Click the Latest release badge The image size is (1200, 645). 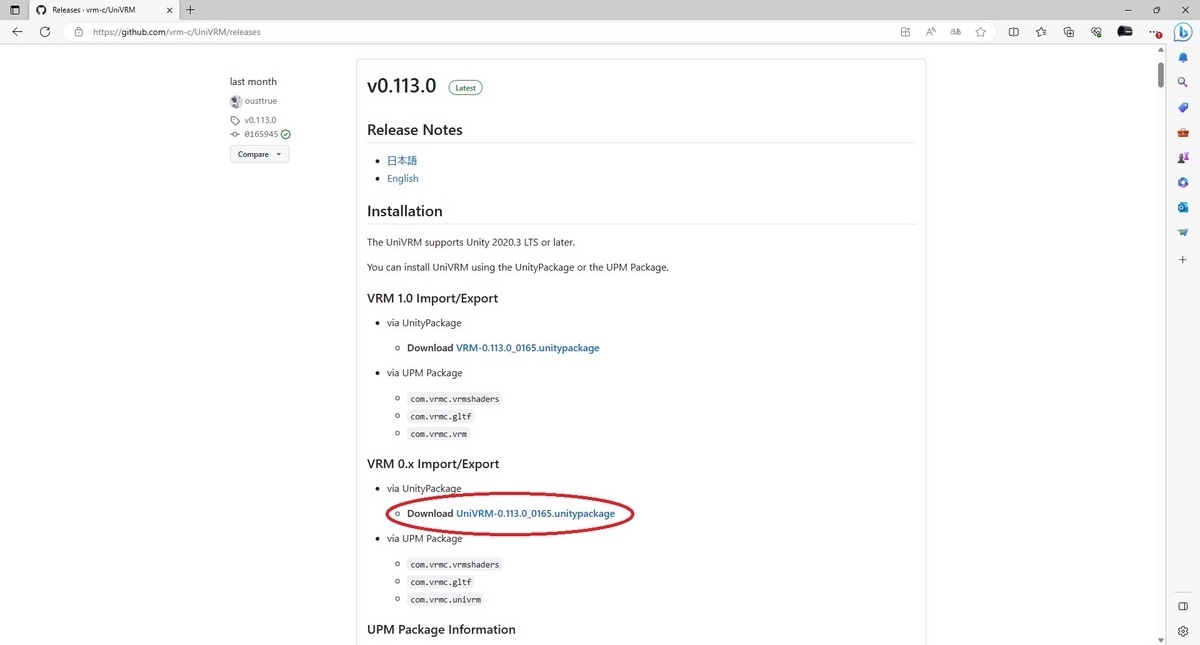465,87
